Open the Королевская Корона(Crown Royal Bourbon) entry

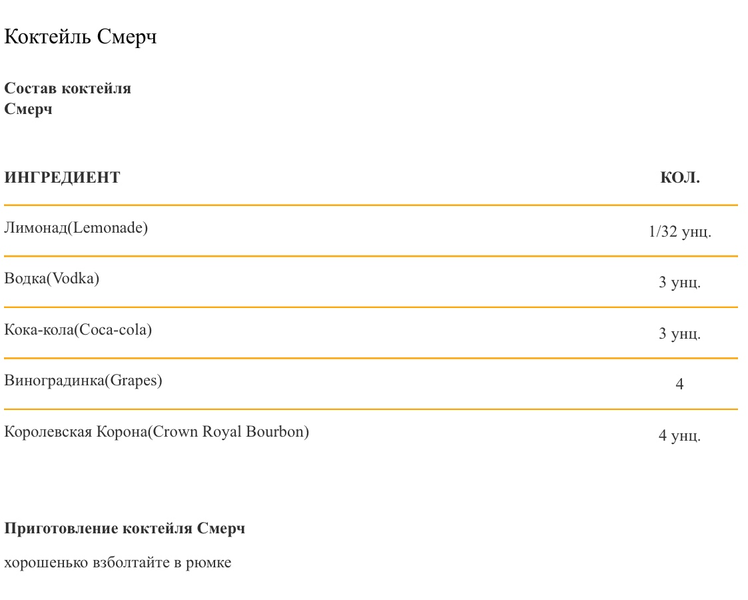point(156,432)
